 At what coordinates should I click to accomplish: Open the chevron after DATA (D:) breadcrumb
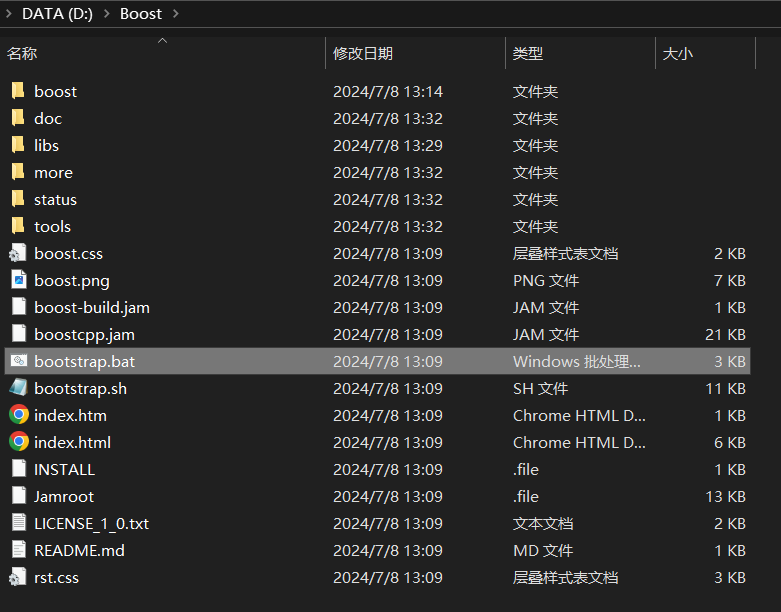pos(106,13)
